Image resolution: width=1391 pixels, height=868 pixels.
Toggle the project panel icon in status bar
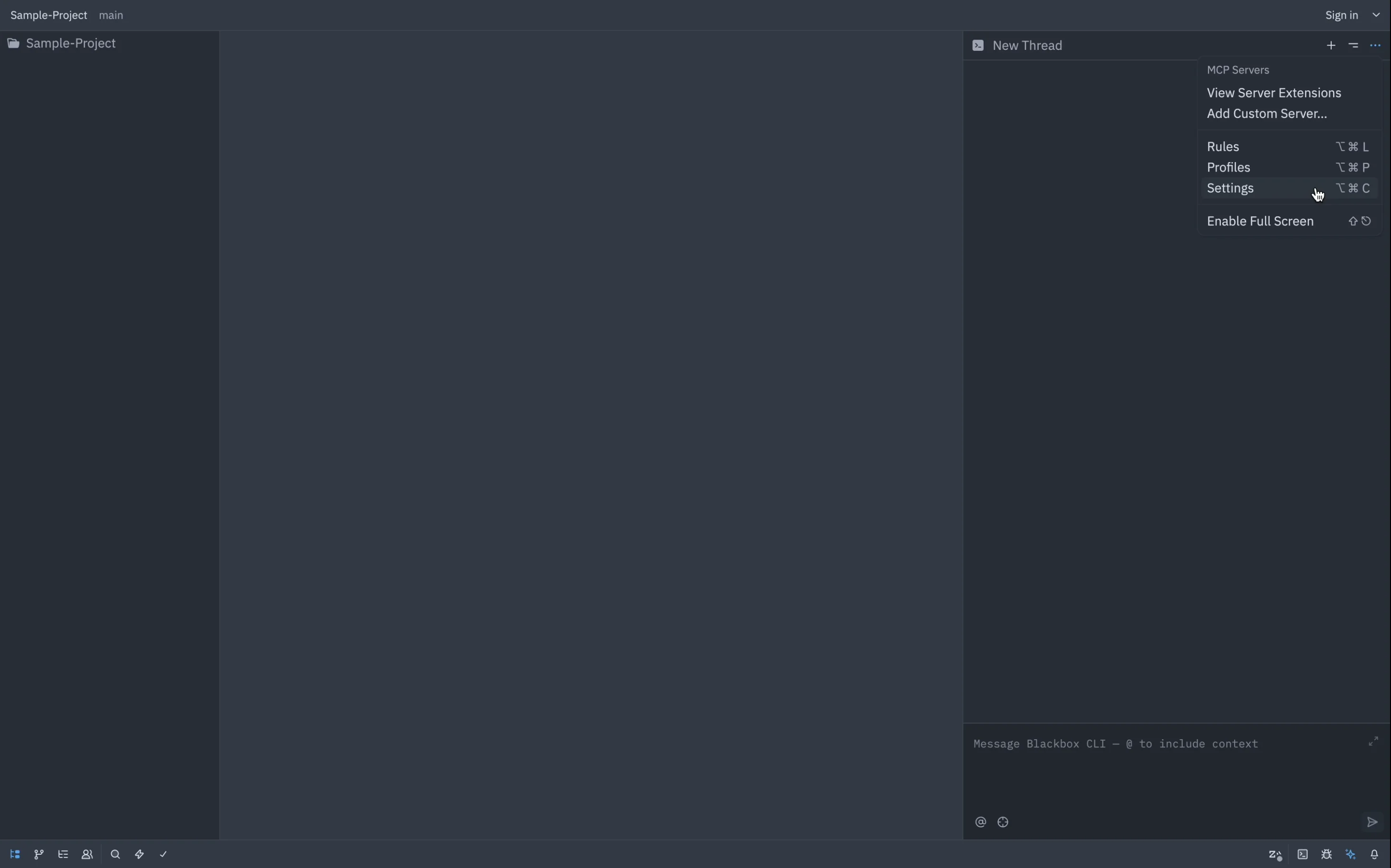click(x=16, y=854)
